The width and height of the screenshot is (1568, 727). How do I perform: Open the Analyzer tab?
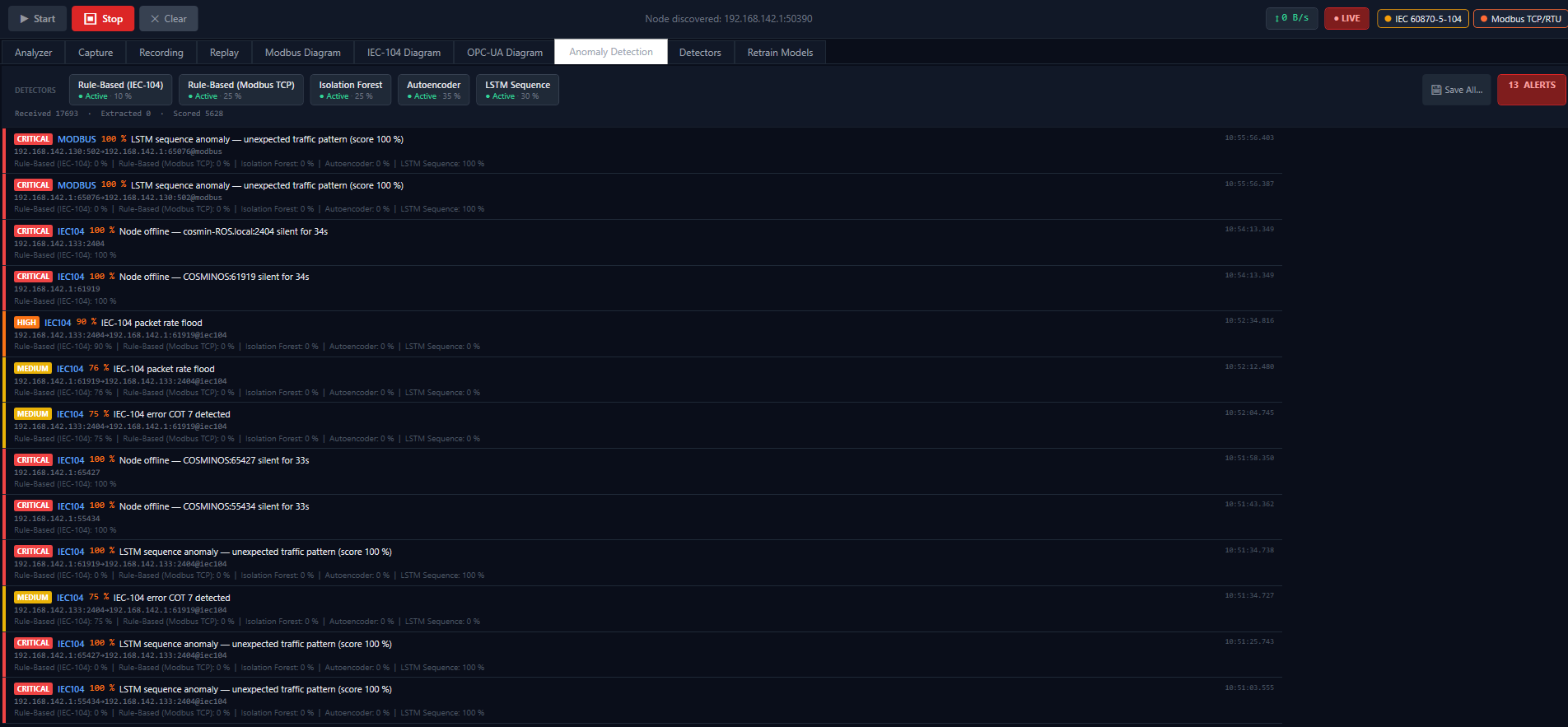(33, 52)
